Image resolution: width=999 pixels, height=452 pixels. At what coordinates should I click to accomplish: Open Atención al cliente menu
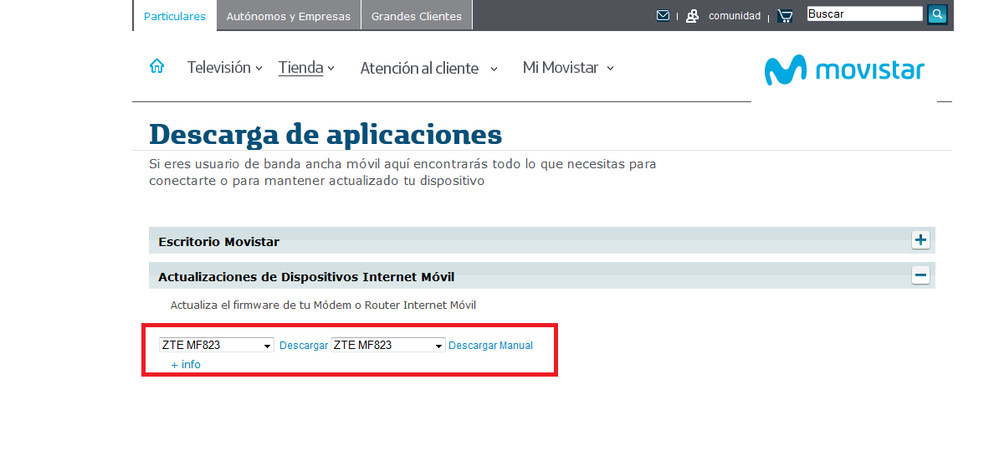click(428, 68)
